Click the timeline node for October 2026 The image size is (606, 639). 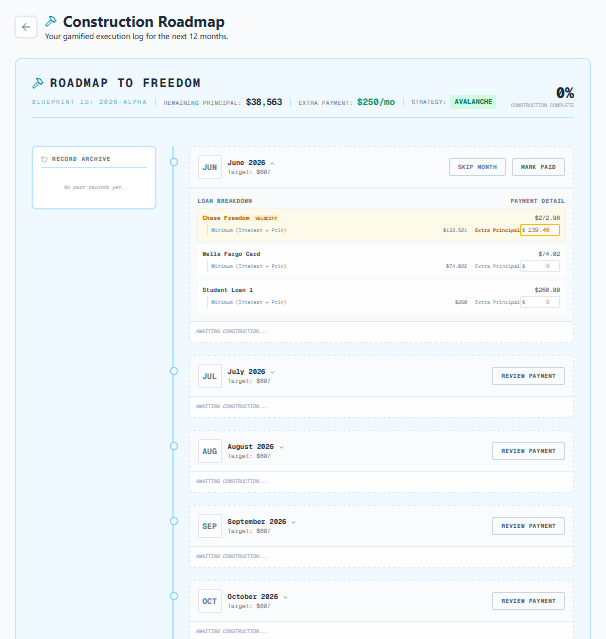174,596
